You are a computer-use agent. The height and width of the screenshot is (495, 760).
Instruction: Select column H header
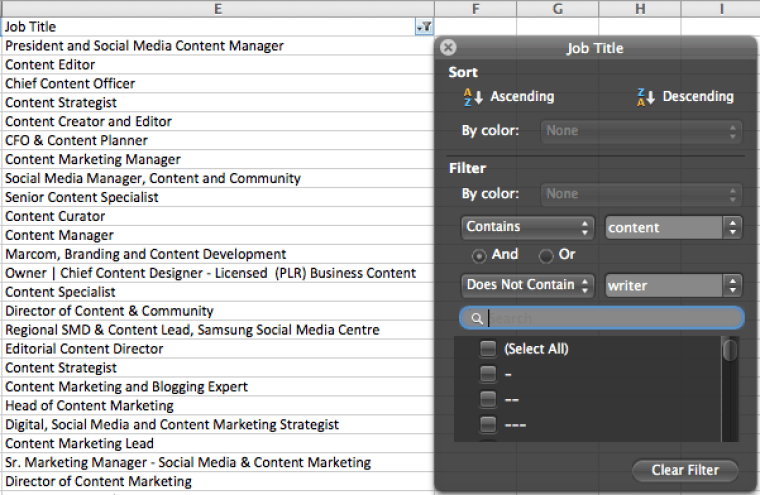click(x=640, y=9)
